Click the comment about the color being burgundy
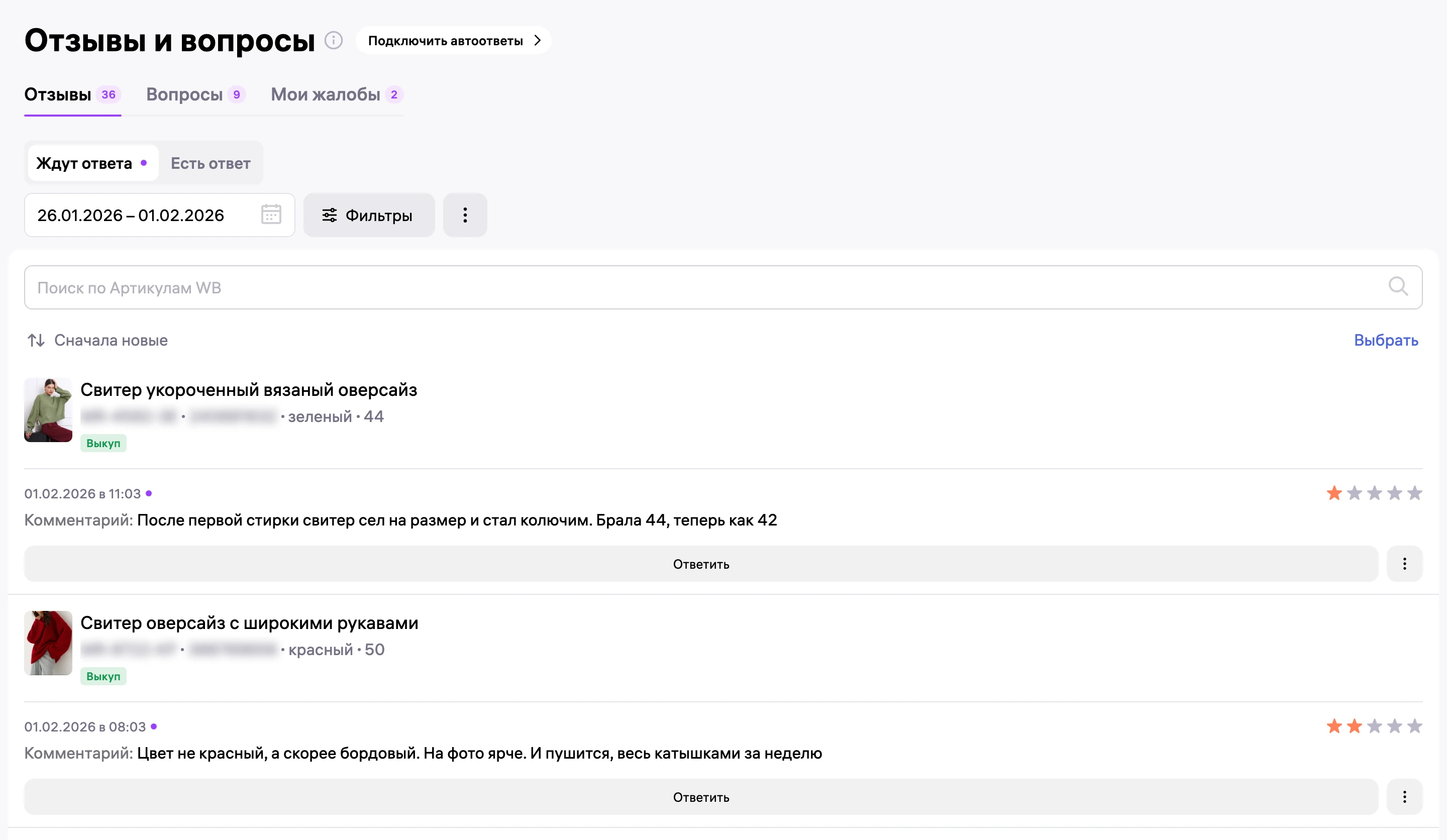The image size is (1447, 840). (x=479, y=753)
